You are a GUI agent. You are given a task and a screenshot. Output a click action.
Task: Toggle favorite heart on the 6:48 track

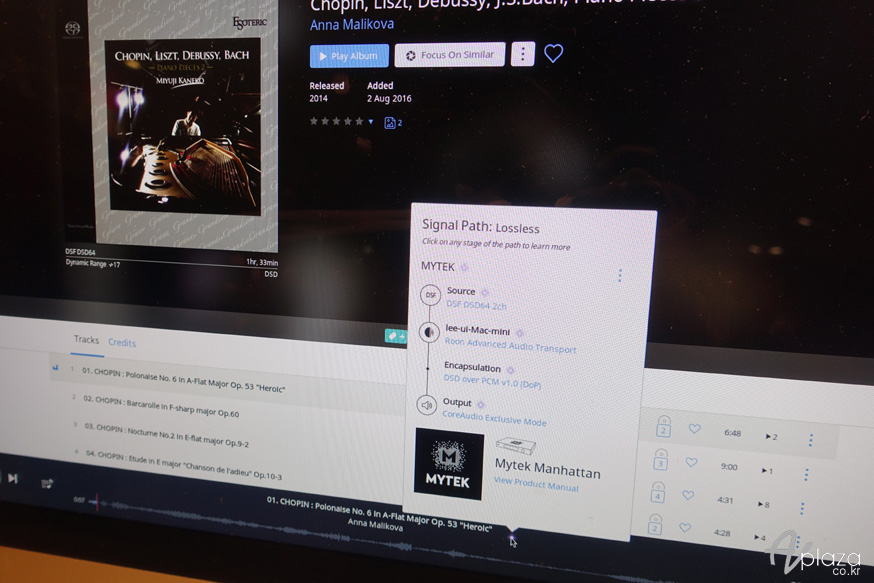694,429
